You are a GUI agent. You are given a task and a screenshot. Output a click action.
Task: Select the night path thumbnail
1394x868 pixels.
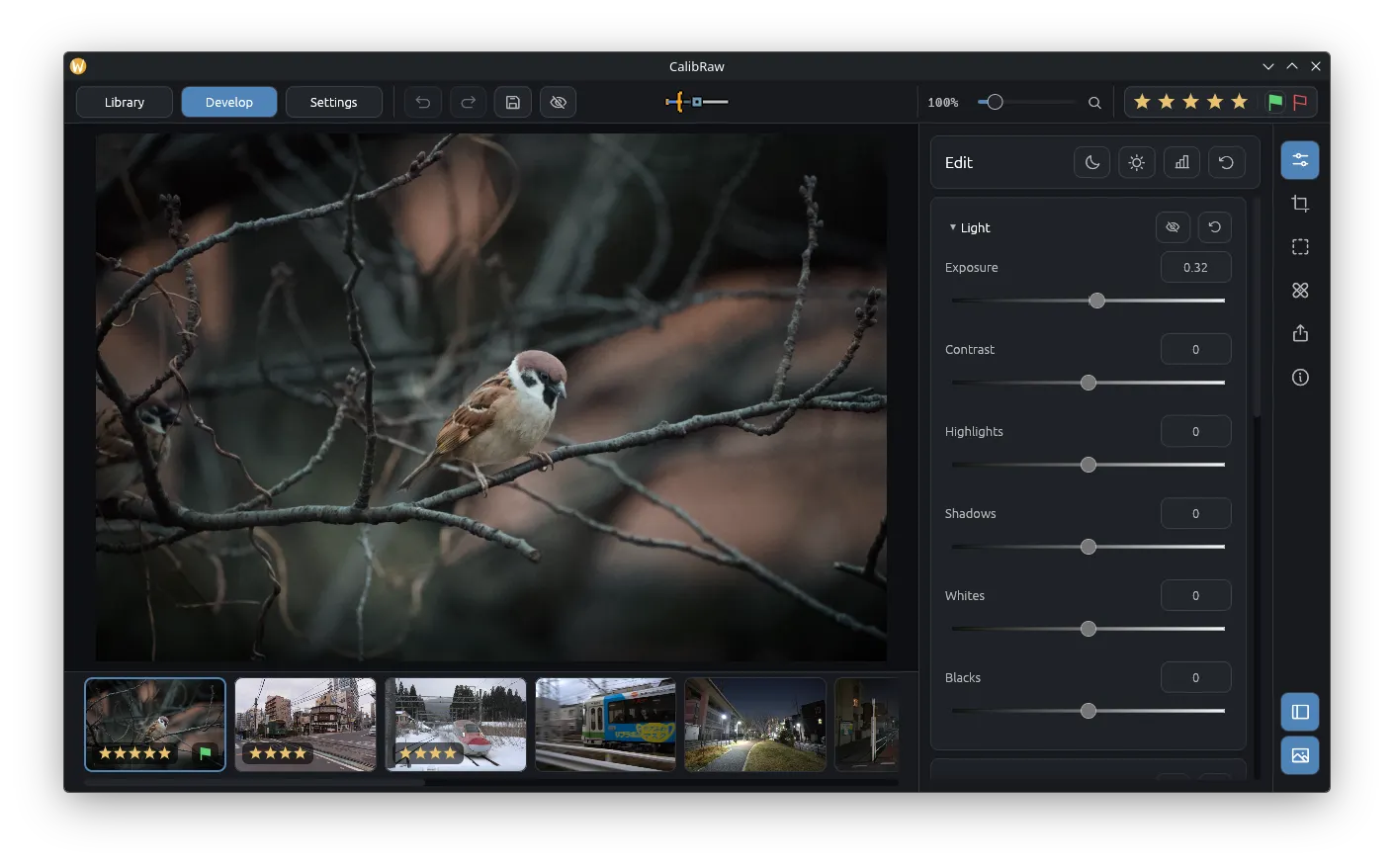coord(755,725)
